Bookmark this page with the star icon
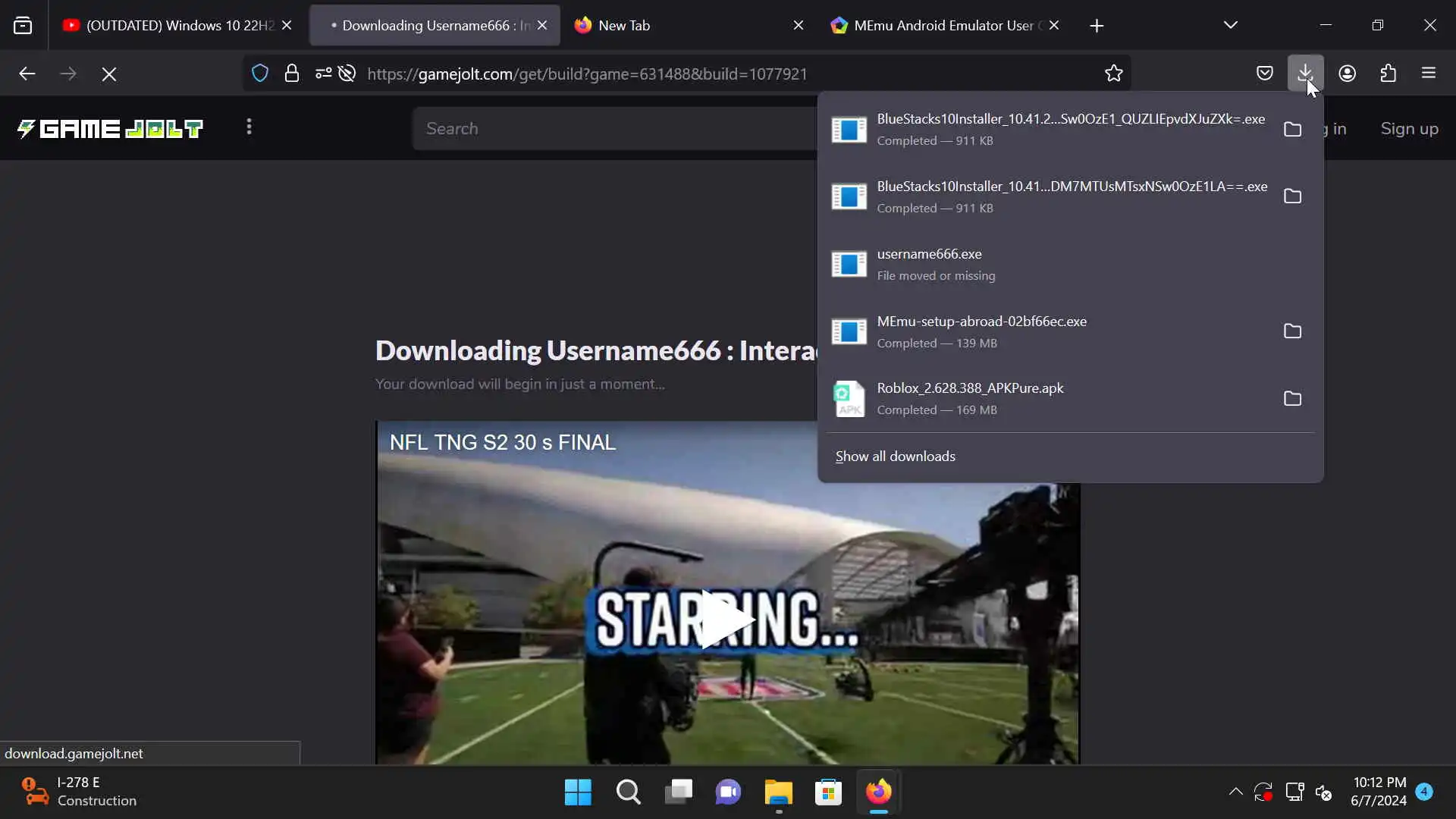Image resolution: width=1456 pixels, height=819 pixels. (x=1113, y=74)
